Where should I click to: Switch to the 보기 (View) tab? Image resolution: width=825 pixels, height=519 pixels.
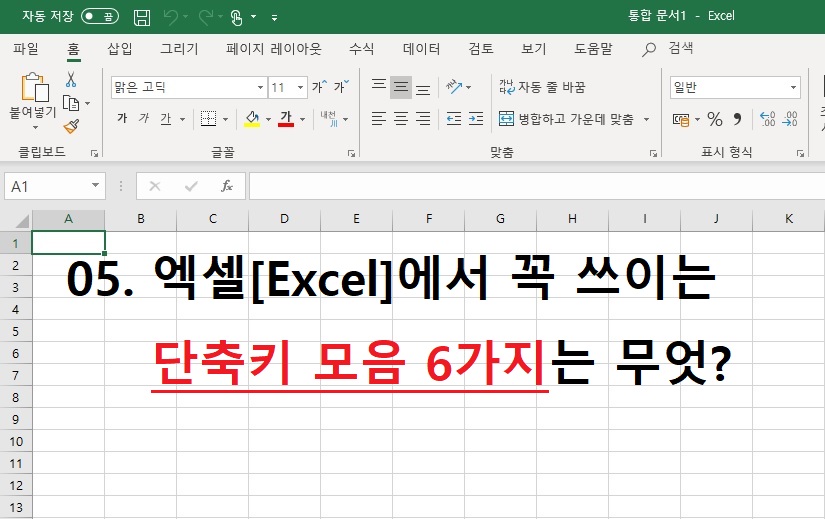click(534, 48)
